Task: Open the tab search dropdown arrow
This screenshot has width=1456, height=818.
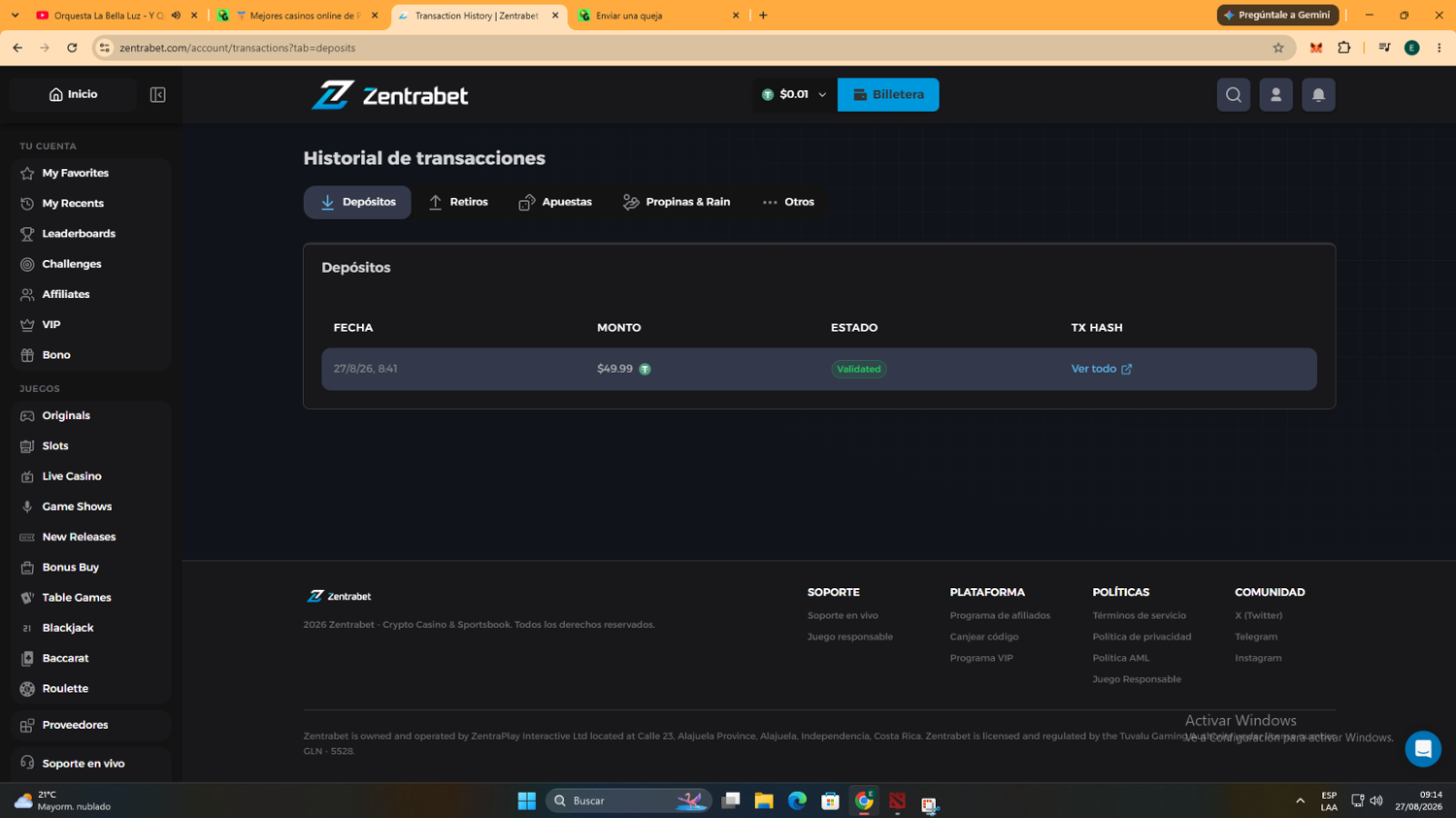Action: [x=15, y=16]
